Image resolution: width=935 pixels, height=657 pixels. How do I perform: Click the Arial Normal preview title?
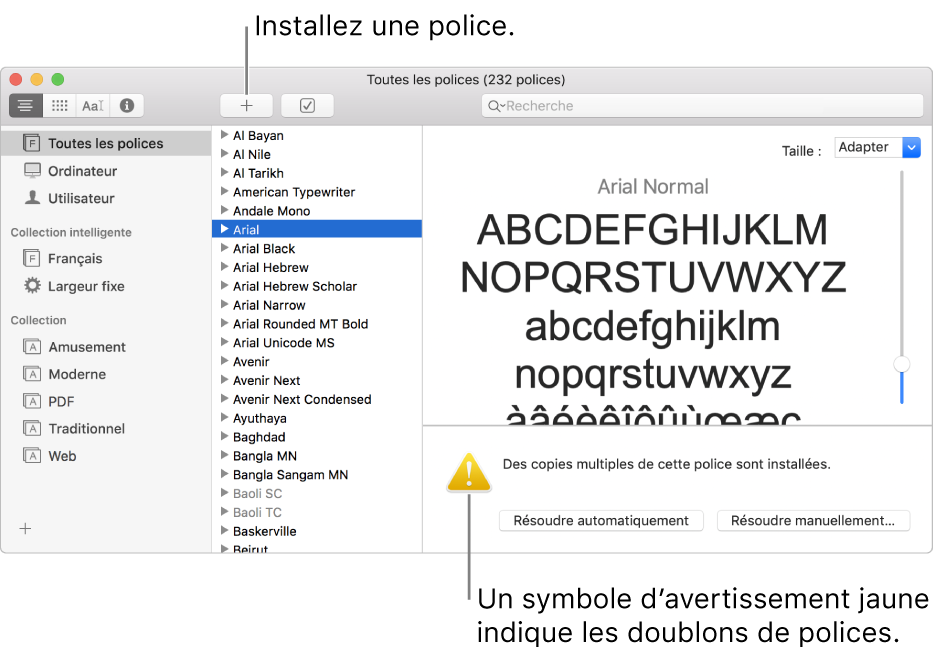(x=653, y=187)
